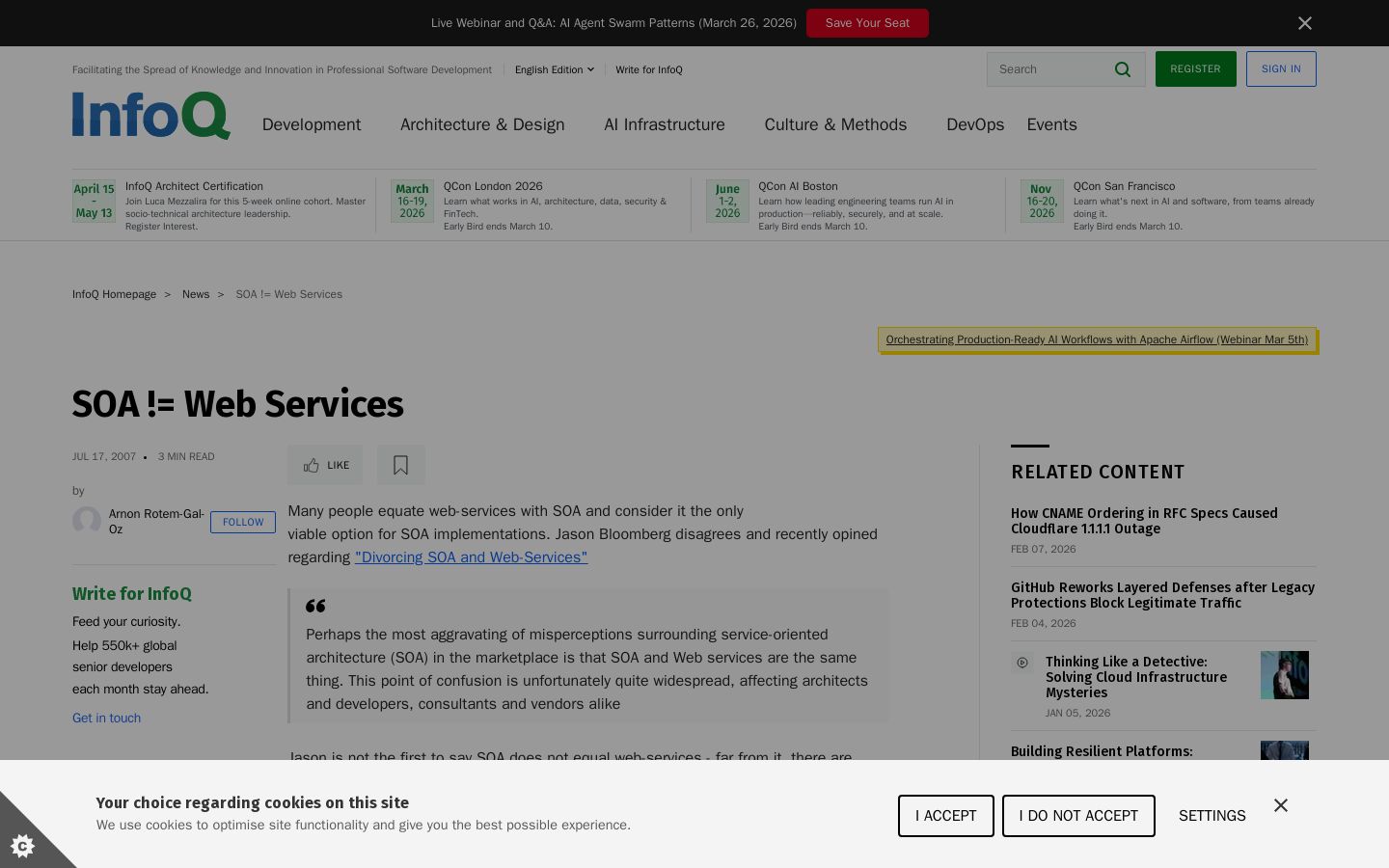Click the SOA != Web Services breadcrumb text
This screenshot has width=1389, height=868.
tap(289, 294)
